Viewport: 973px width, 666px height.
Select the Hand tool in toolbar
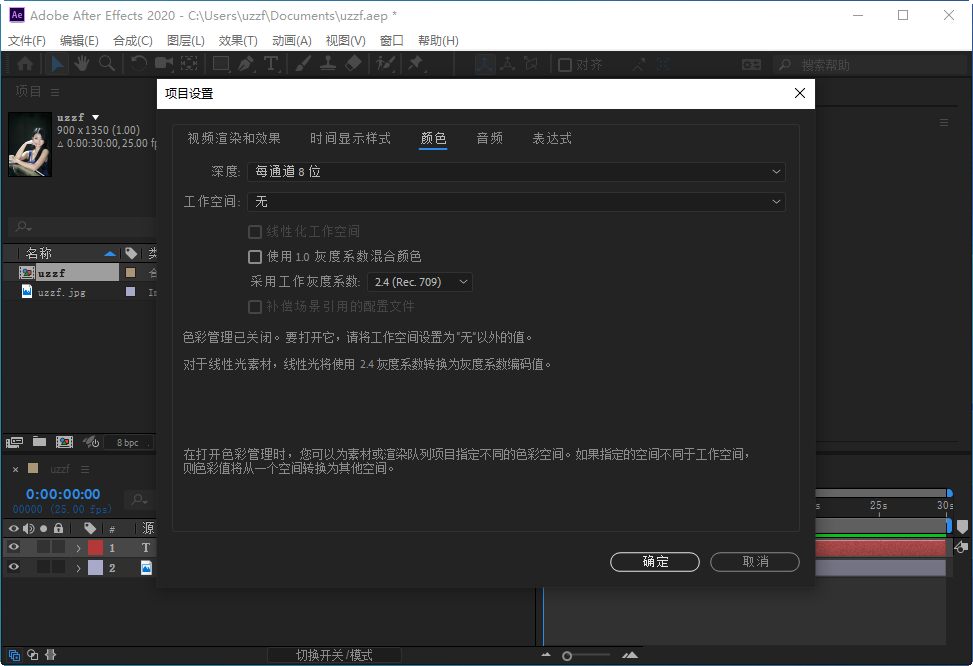pos(82,64)
